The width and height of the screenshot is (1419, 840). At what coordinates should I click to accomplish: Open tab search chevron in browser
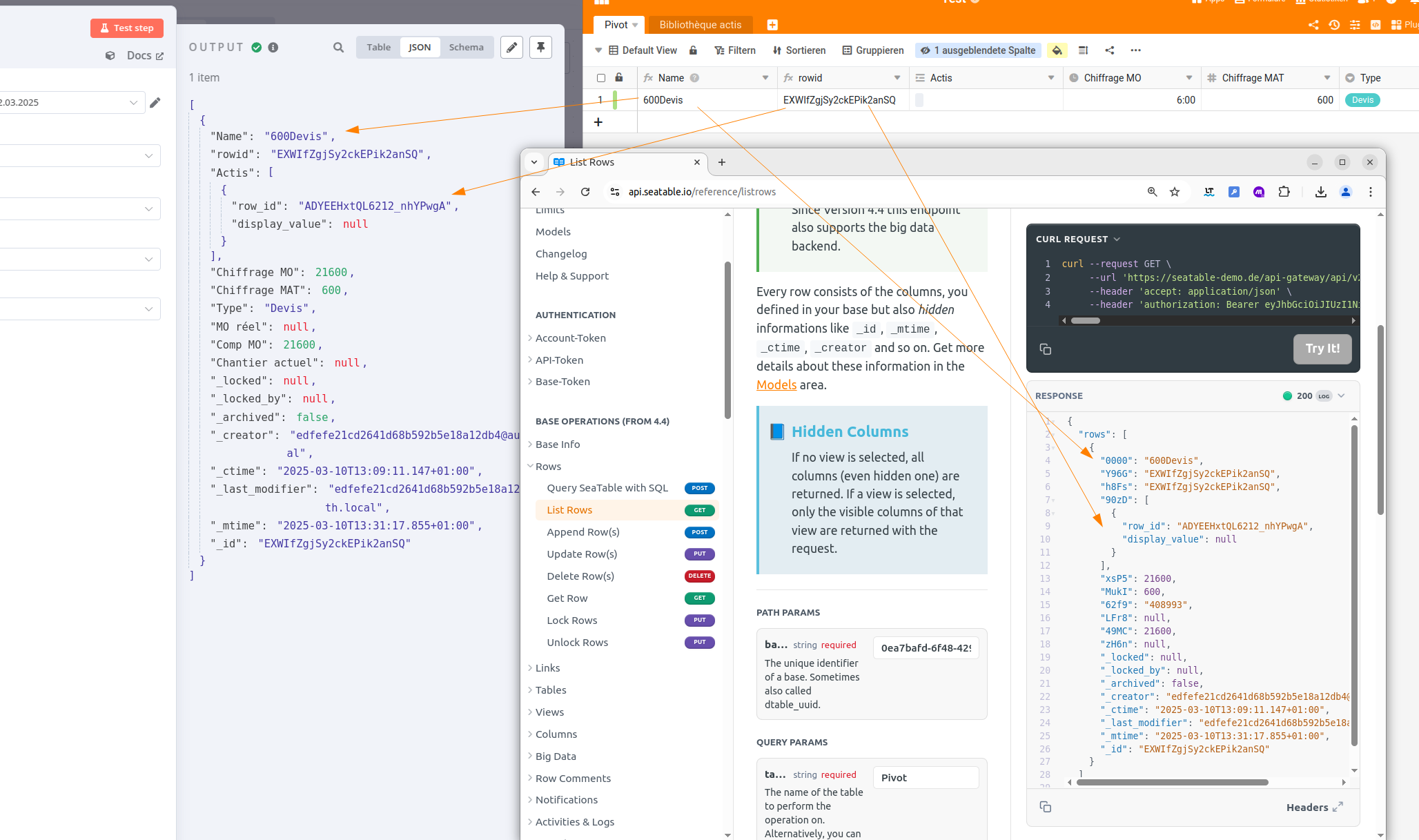(x=534, y=162)
